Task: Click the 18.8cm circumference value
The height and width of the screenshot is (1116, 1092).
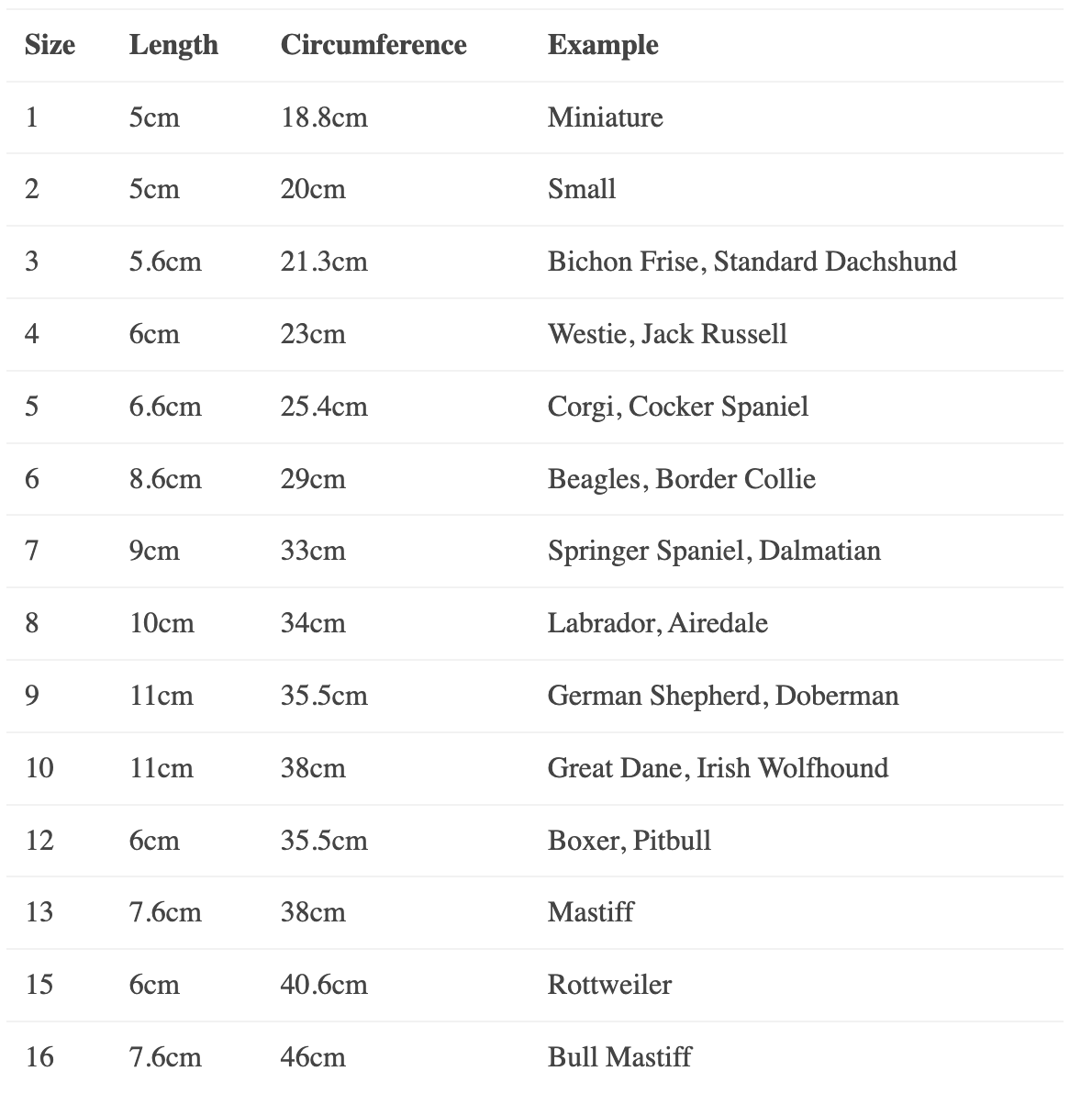Action: coord(323,117)
